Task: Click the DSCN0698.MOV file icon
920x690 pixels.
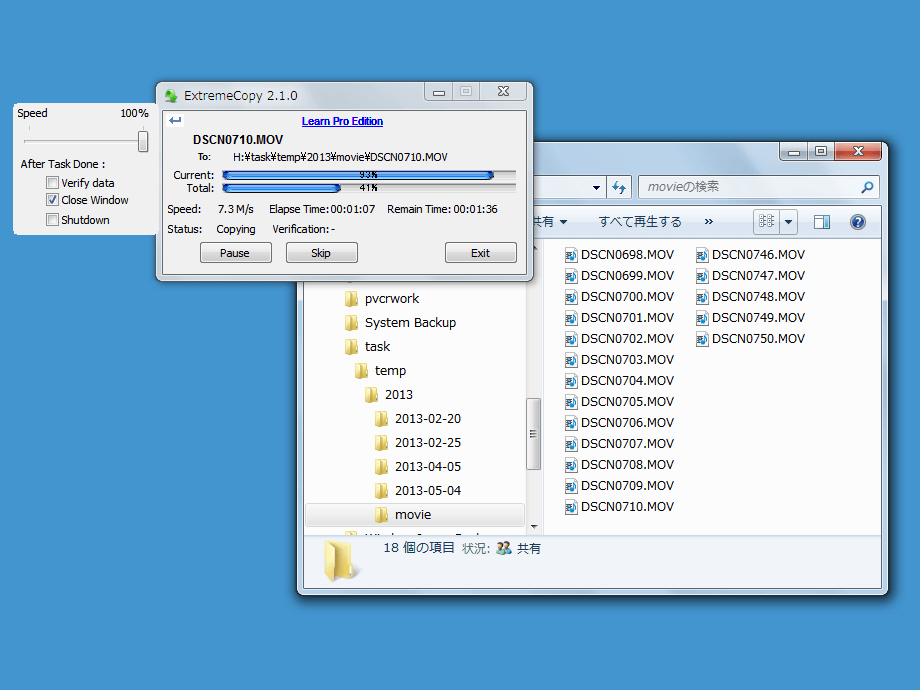Action: (570, 255)
